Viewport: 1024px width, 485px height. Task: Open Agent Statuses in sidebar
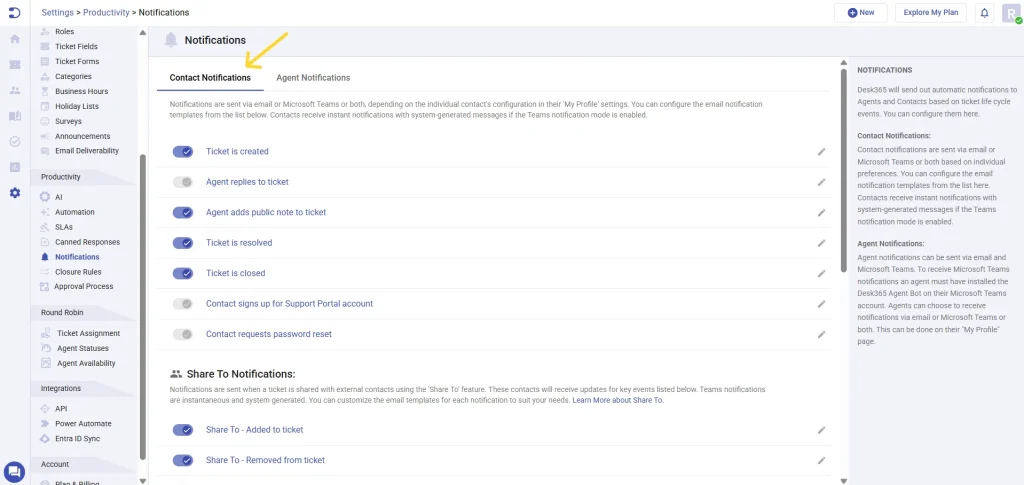point(83,349)
